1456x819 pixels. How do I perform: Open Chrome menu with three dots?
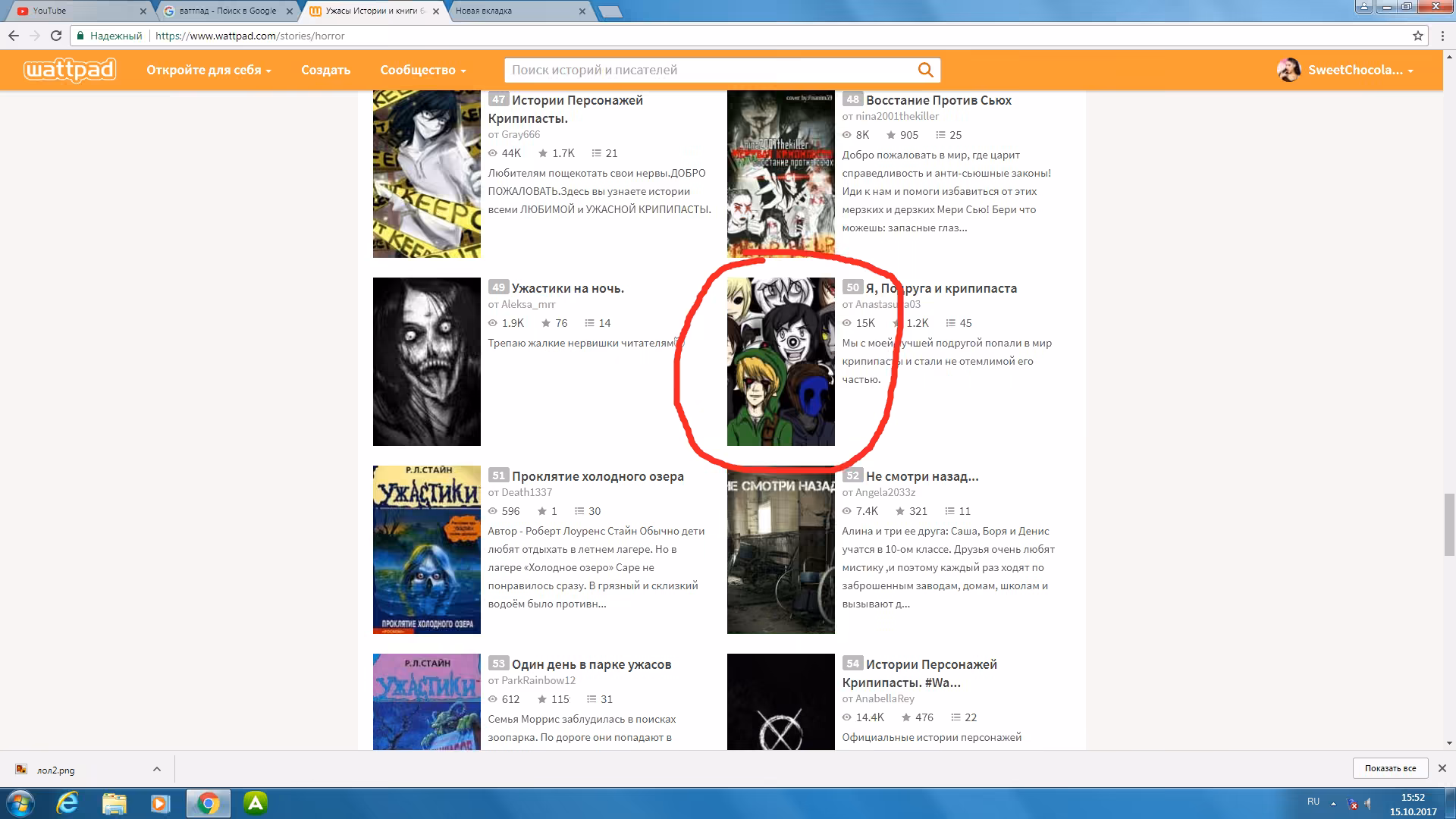[x=1442, y=36]
